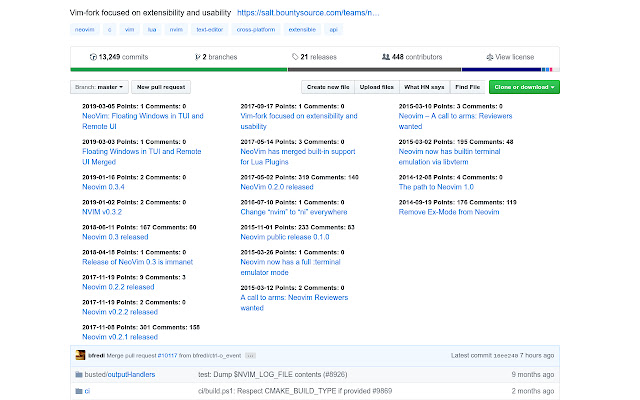This screenshot has height=400, width=640.
Task: Open the busted folder icon
Action: [78, 374]
